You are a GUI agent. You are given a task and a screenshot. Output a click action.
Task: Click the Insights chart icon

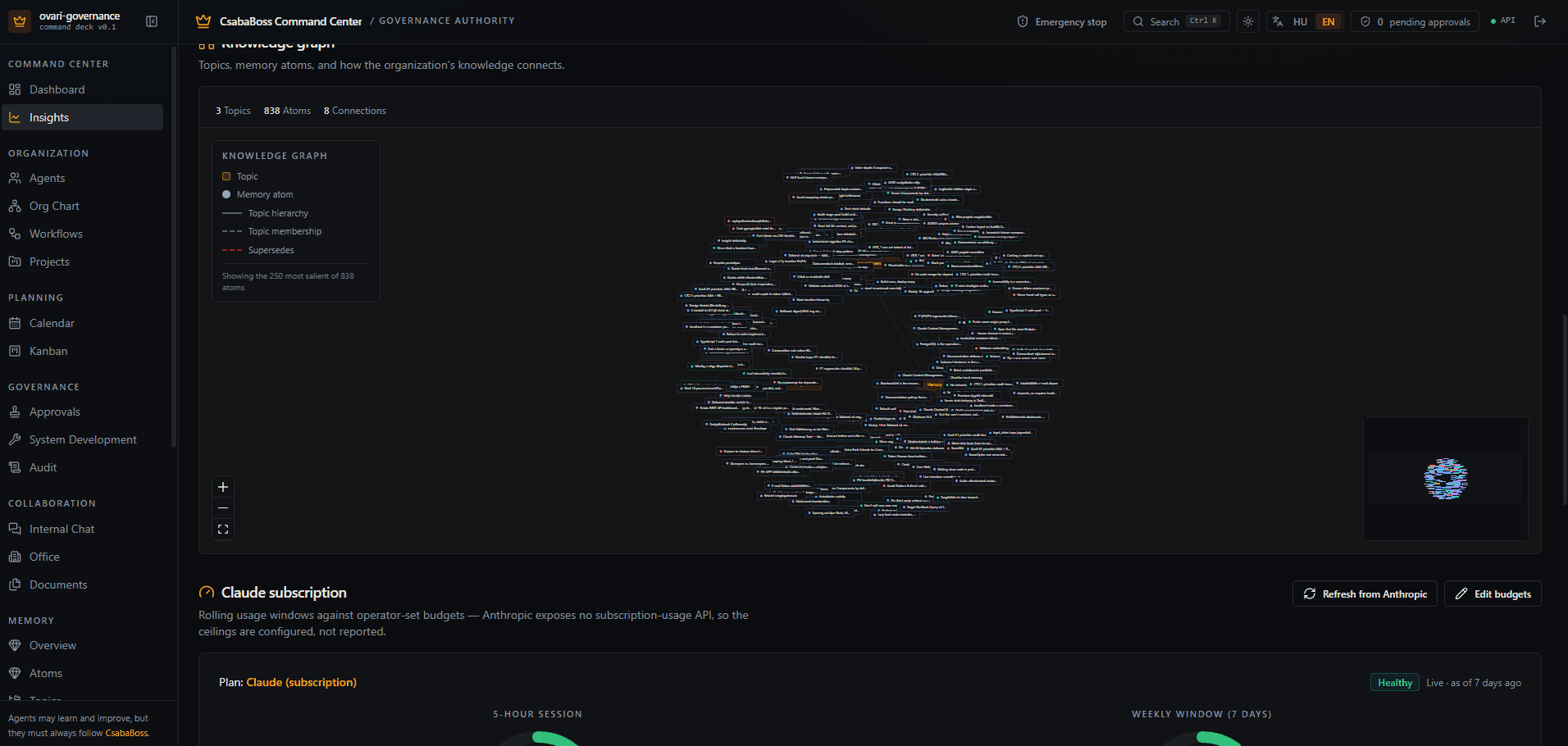click(15, 117)
